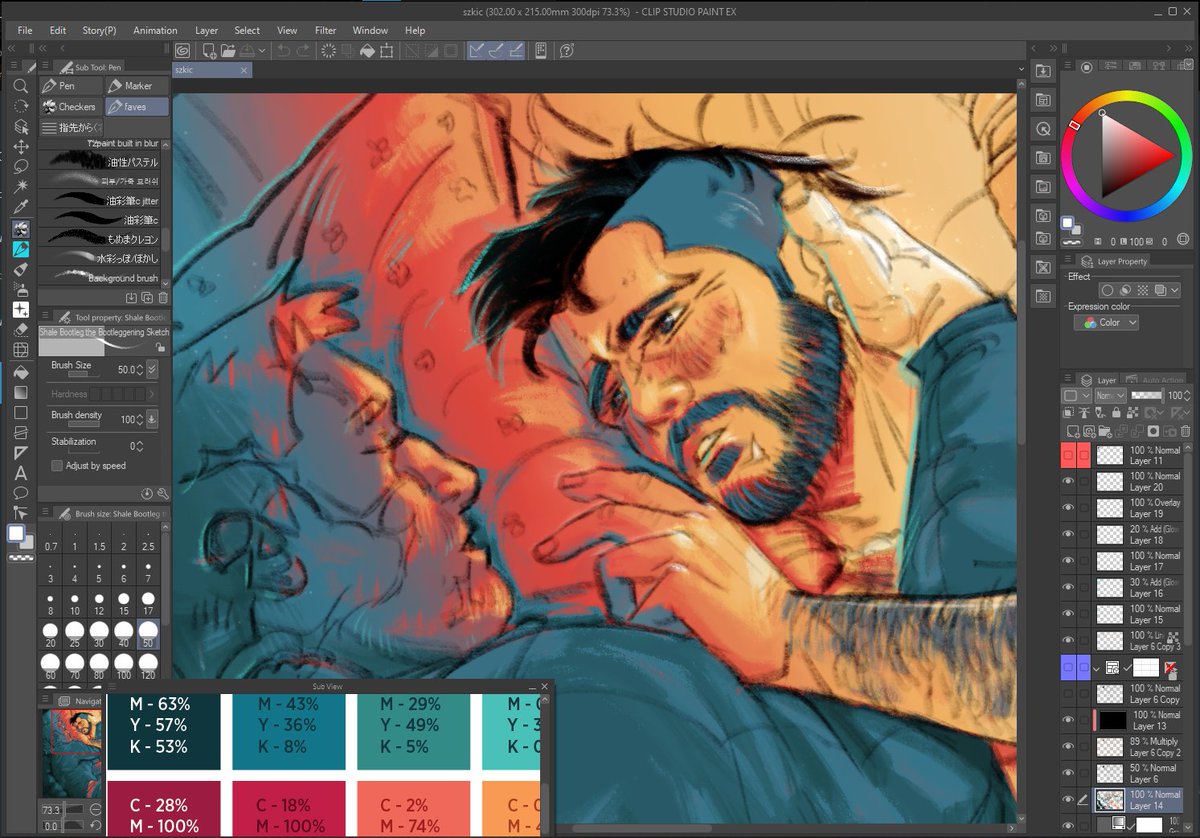Screen dimensions: 1200x838
Task: Select the Eyedropper tool
Action: [x=20, y=207]
